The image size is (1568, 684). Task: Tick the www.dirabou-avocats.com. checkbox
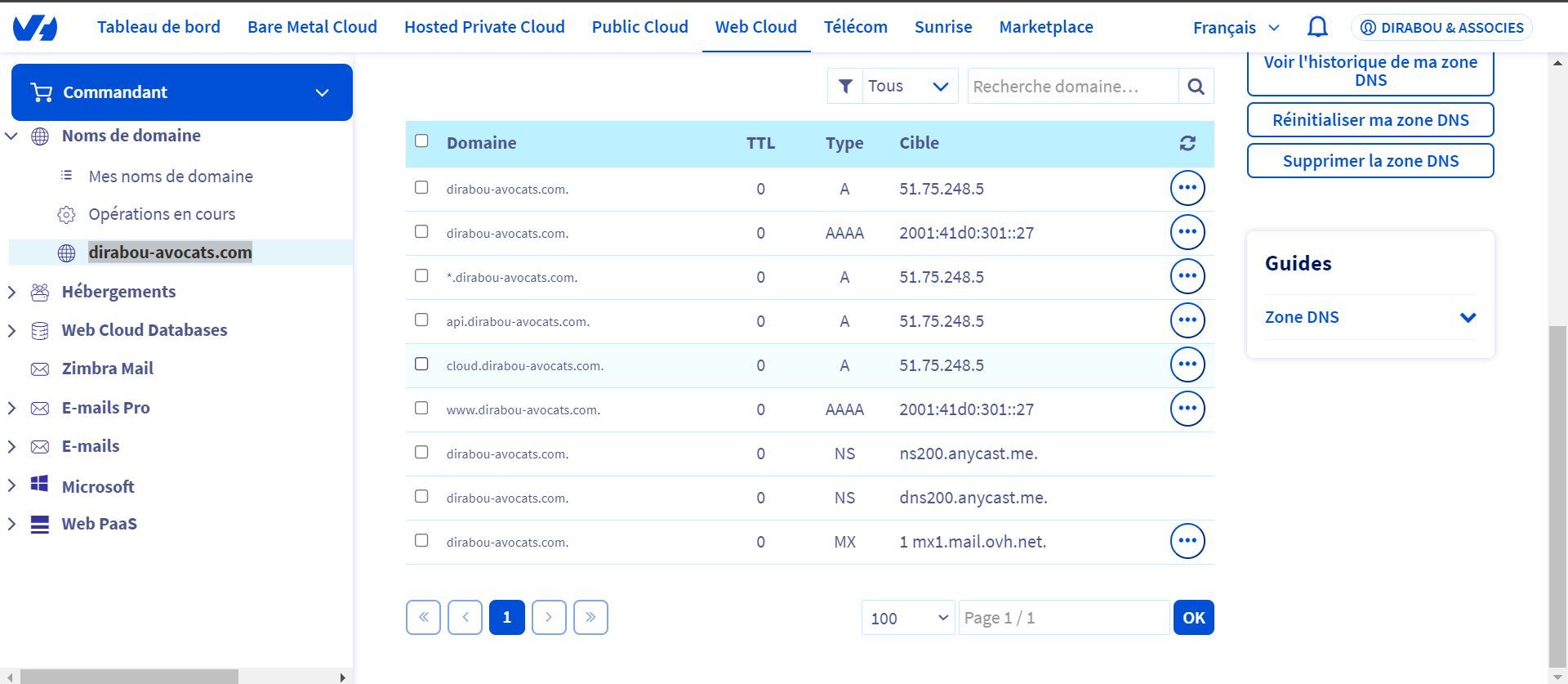(x=421, y=408)
